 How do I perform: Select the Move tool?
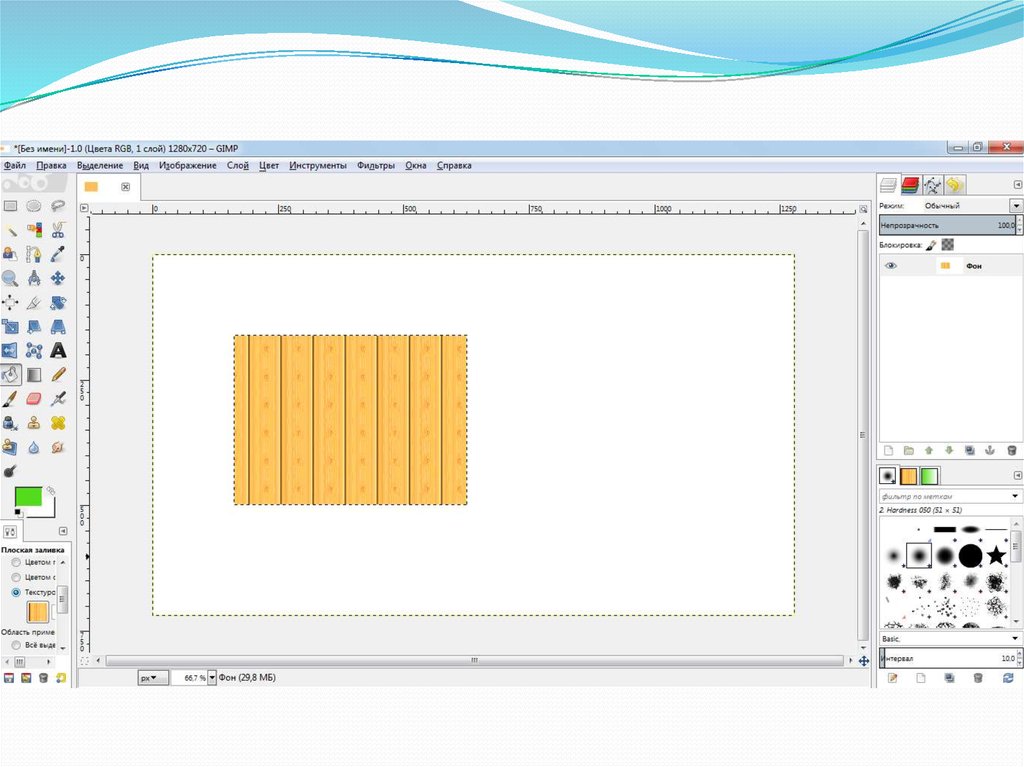tap(58, 278)
